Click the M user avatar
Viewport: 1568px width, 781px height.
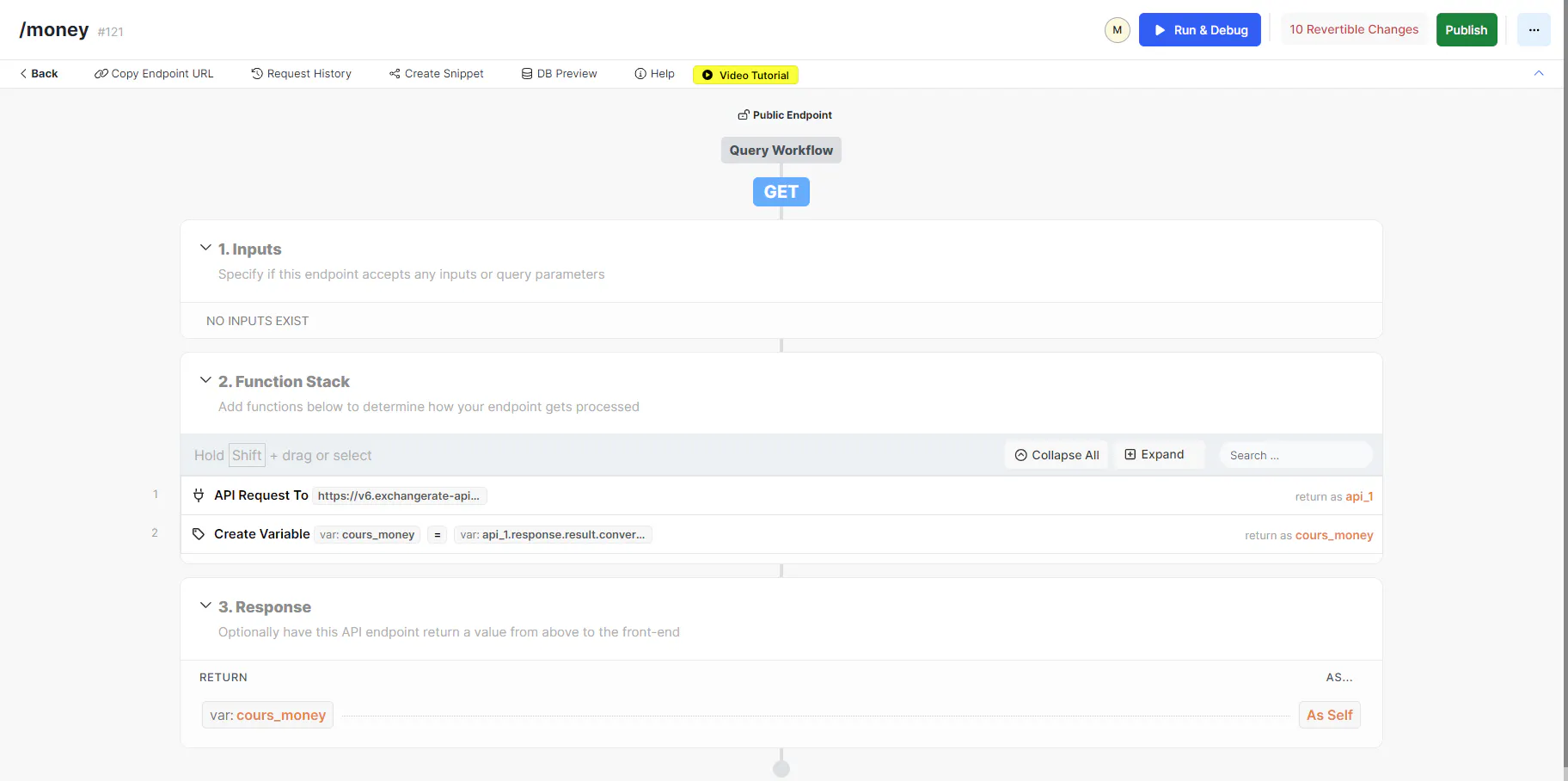tap(1117, 30)
